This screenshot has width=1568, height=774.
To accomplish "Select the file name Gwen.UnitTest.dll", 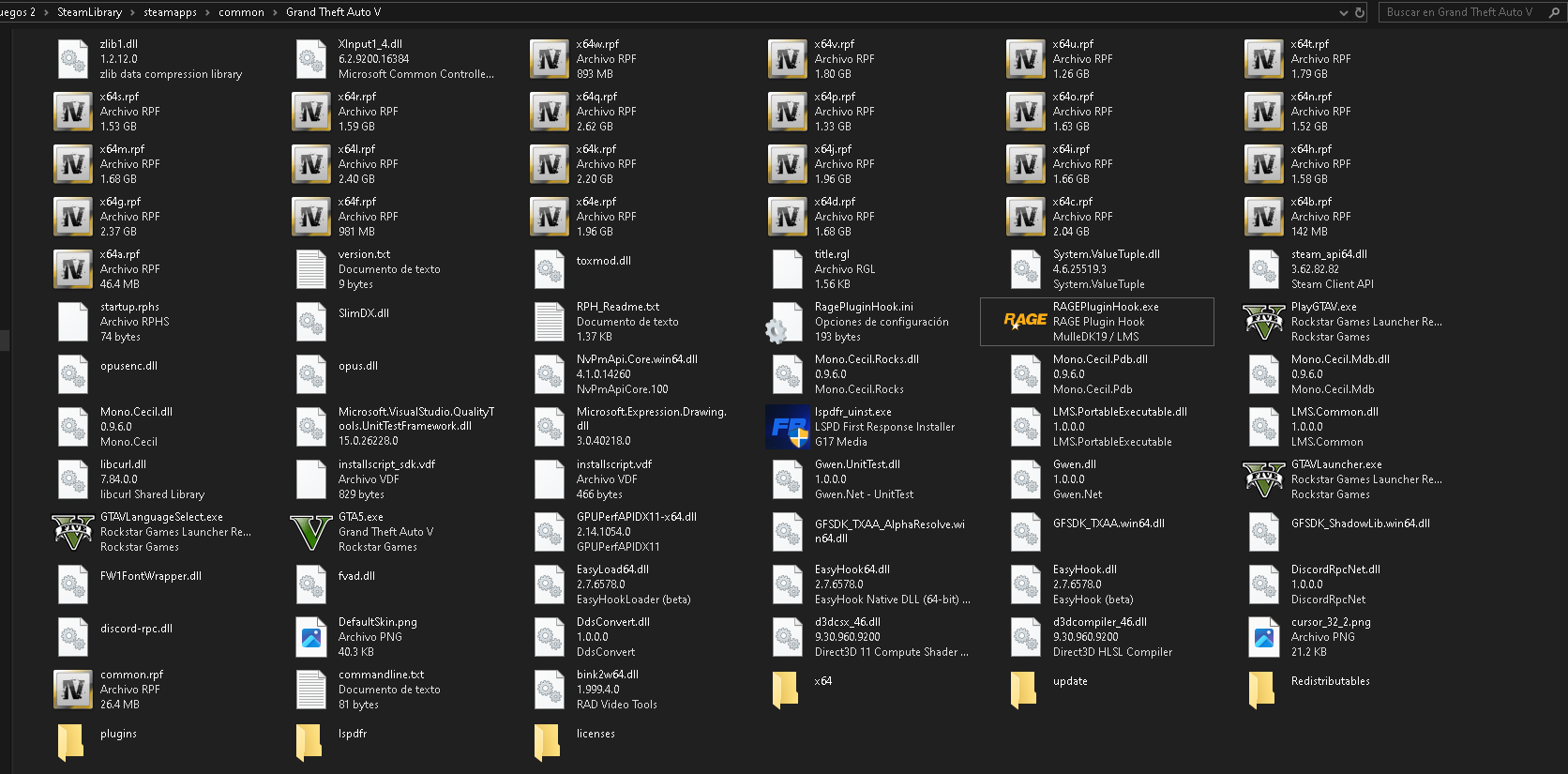I will coord(857,464).
